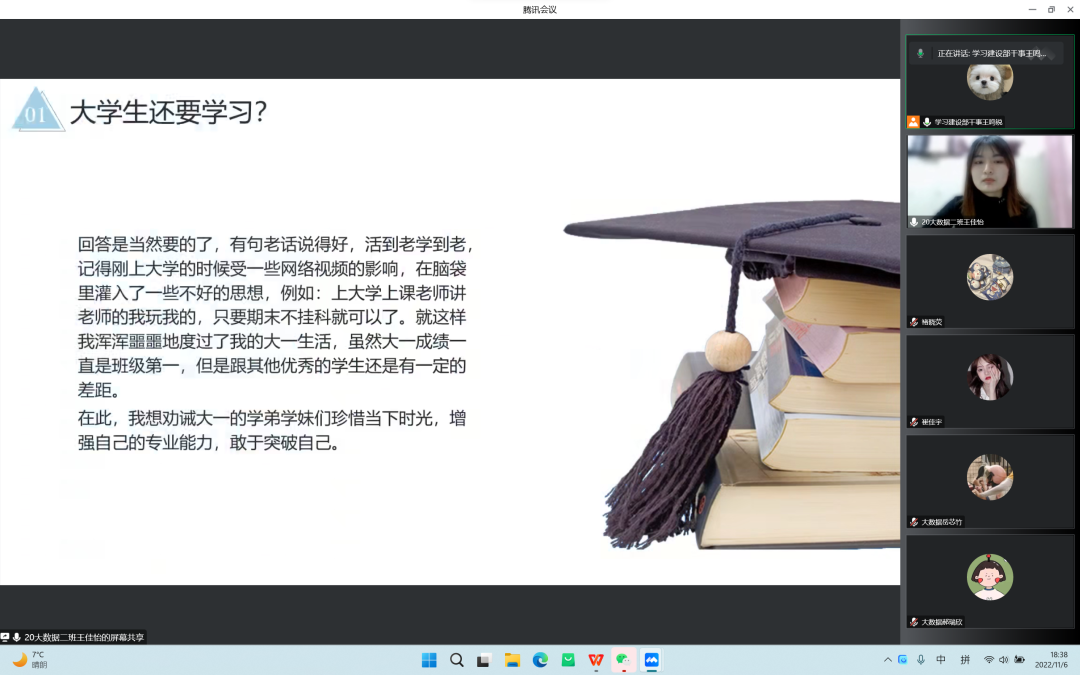
Task: Show hidden system tray icons
Action: click(888, 660)
